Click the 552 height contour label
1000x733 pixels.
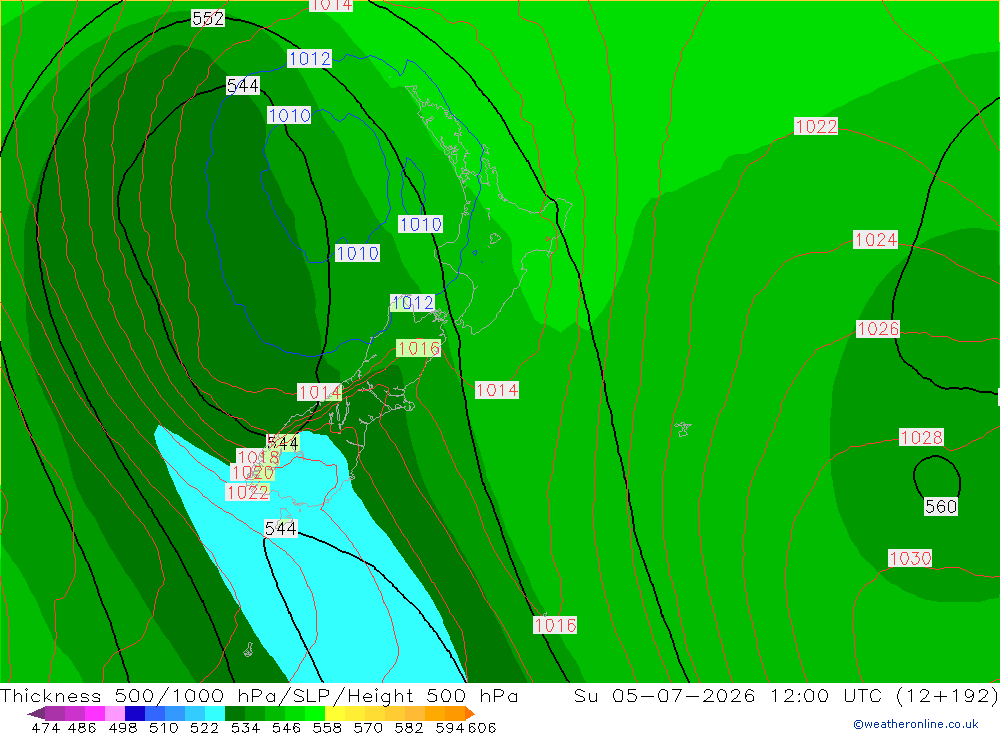click(208, 19)
